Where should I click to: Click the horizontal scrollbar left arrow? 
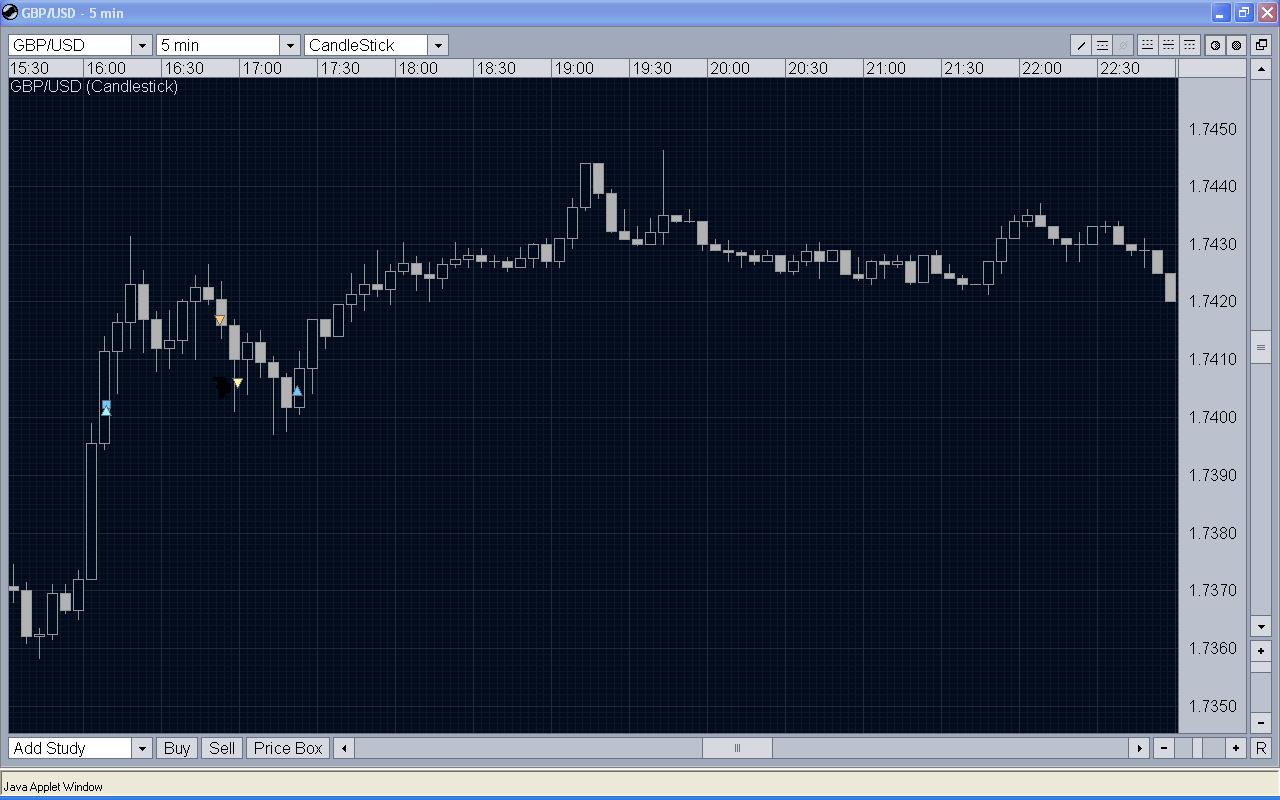pos(344,748)
